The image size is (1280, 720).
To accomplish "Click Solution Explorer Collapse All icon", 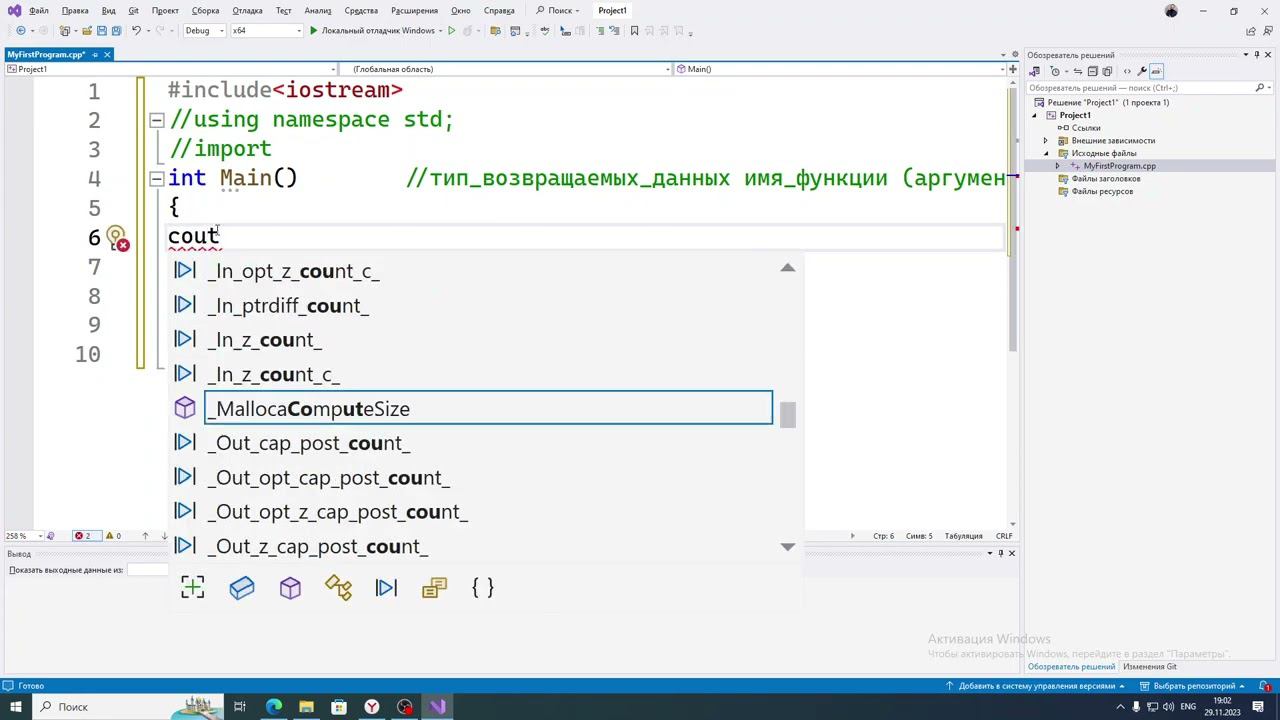I will pos(1093,71).
